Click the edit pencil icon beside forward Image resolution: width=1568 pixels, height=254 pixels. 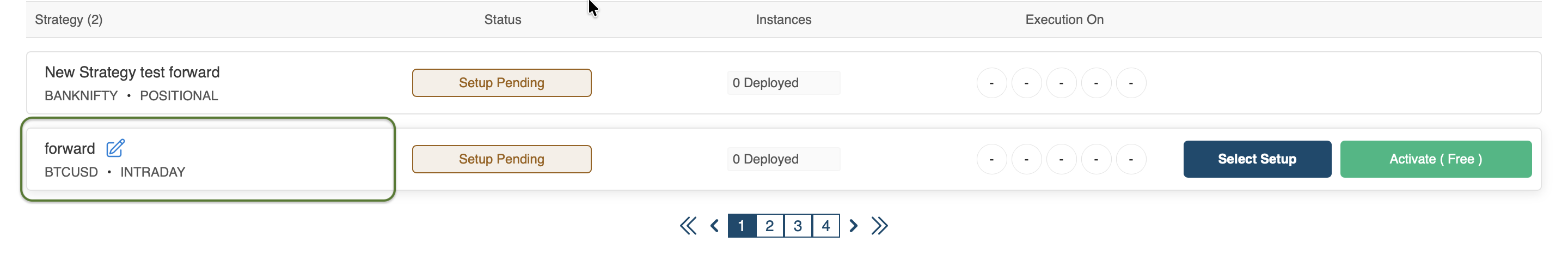pyautogui.click(x=115, y=148)
